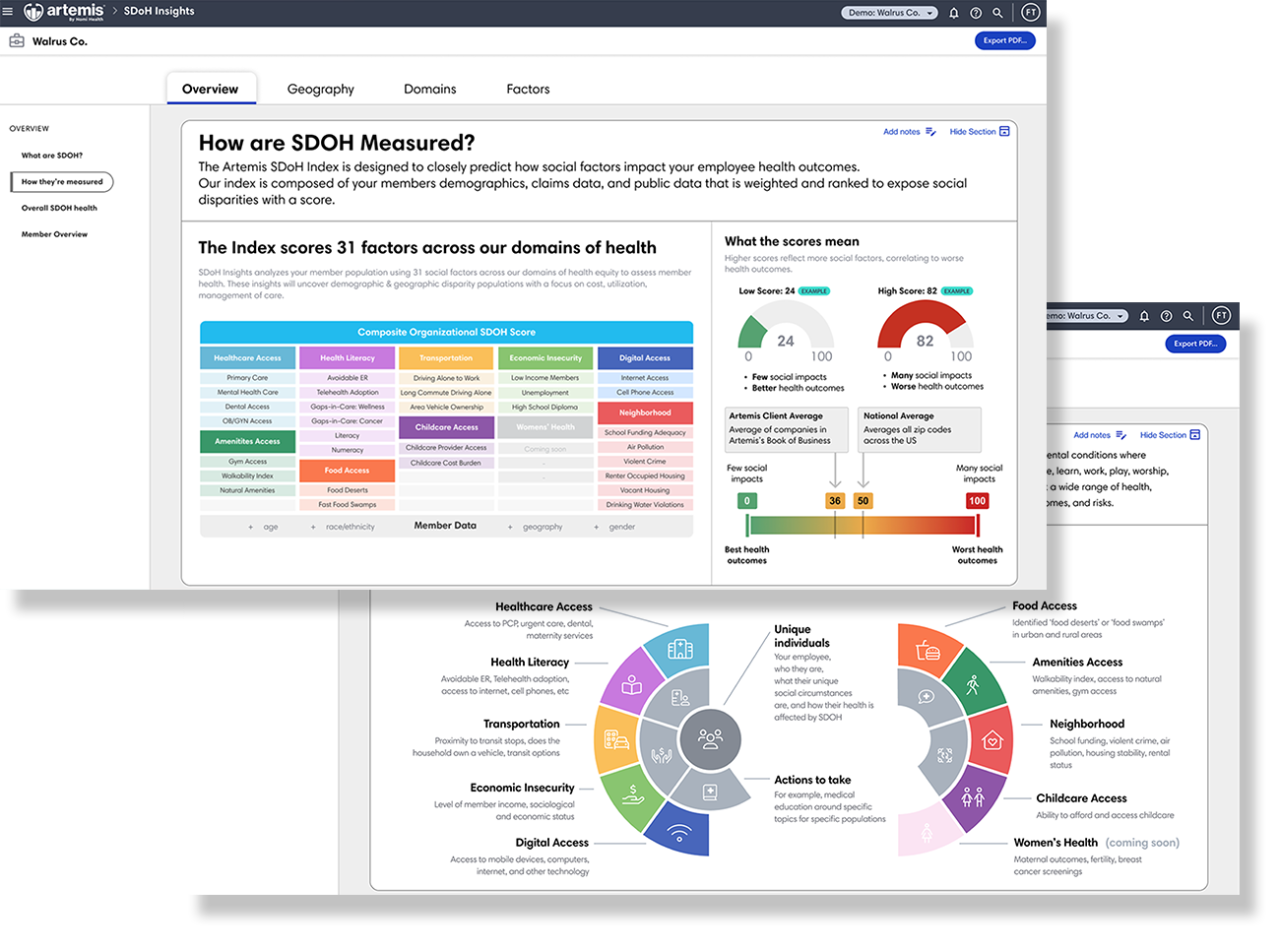Viewport: 1280px width, 951px height.
Task: Expand the age option in Member Data
Action: pos(264,527)
